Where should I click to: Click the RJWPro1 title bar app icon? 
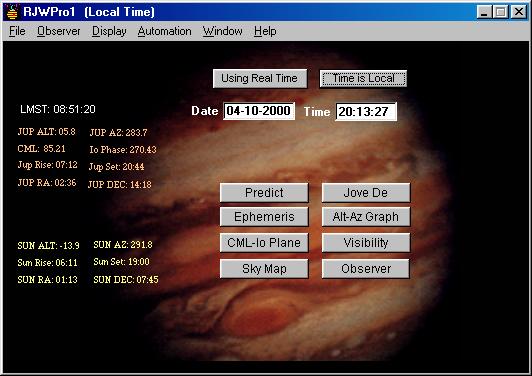pyautogui.click(x=12, y=12)
